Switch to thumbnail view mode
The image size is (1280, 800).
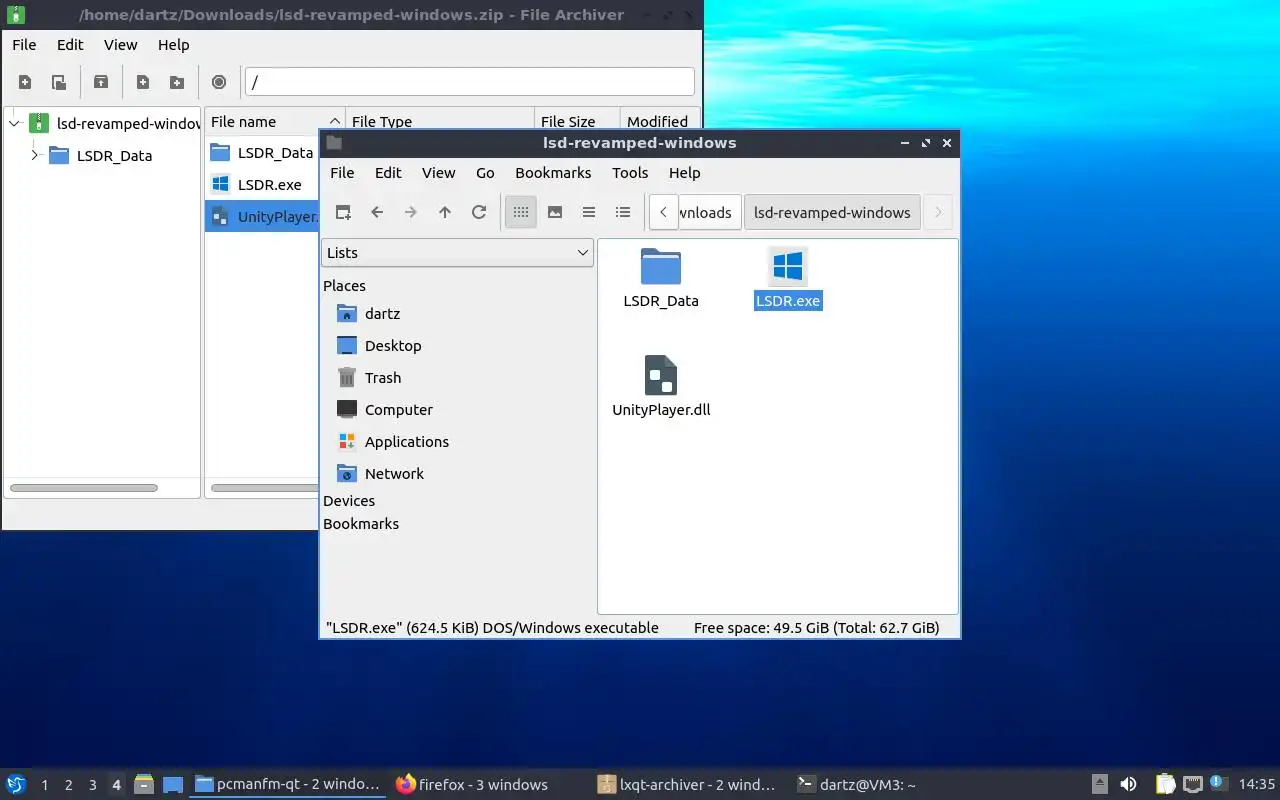(x=555, y=212)
